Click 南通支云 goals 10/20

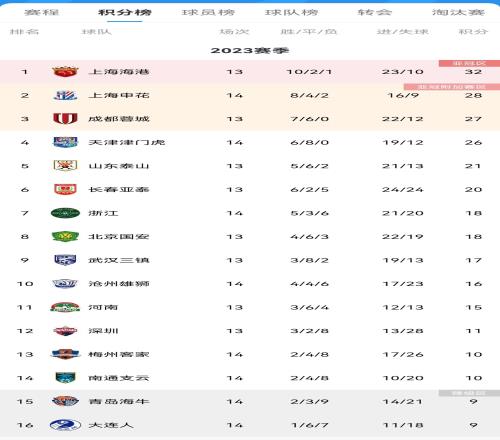click(x=403, y=378)
